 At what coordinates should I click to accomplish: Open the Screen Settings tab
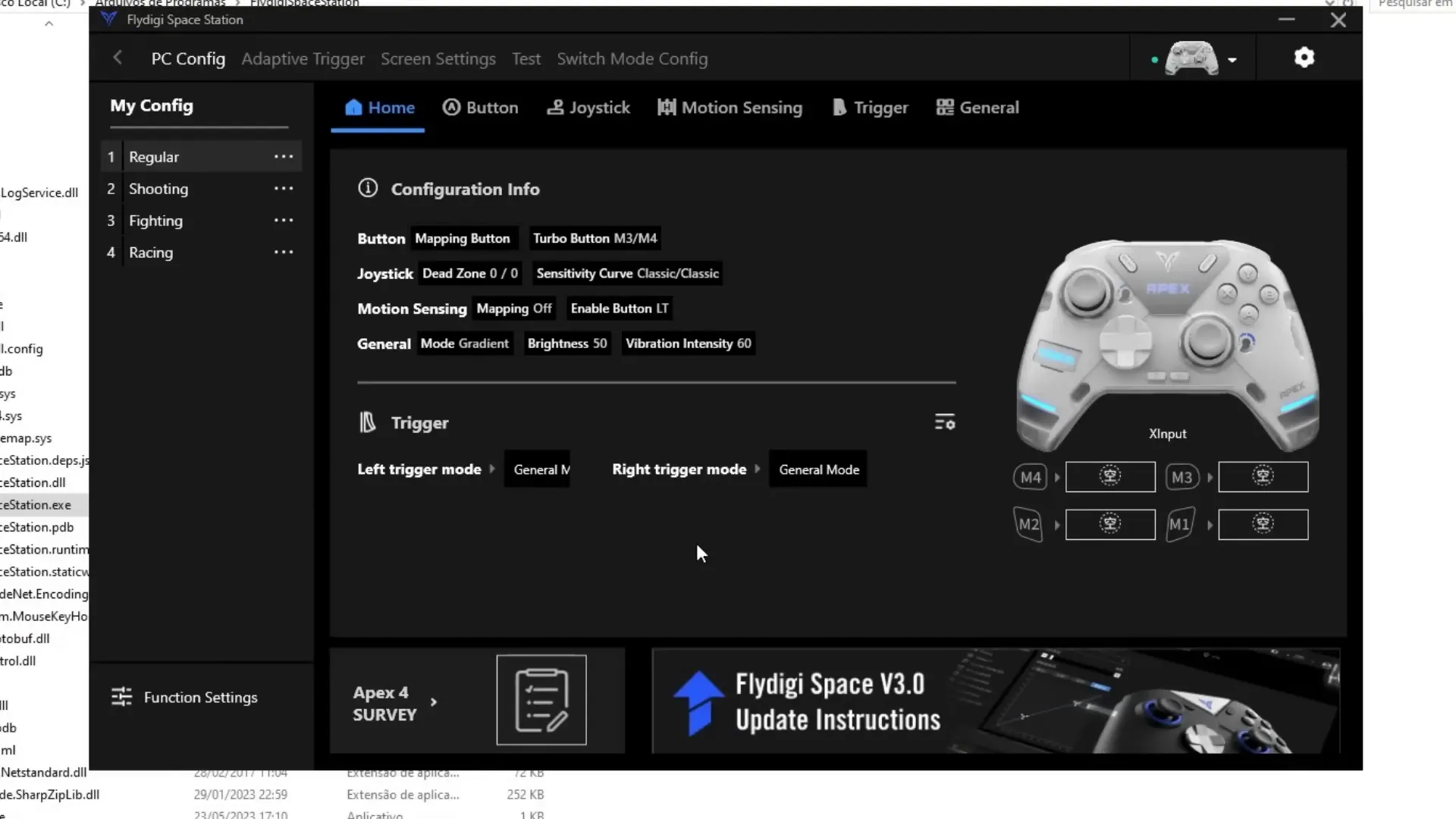coord(438,59)
